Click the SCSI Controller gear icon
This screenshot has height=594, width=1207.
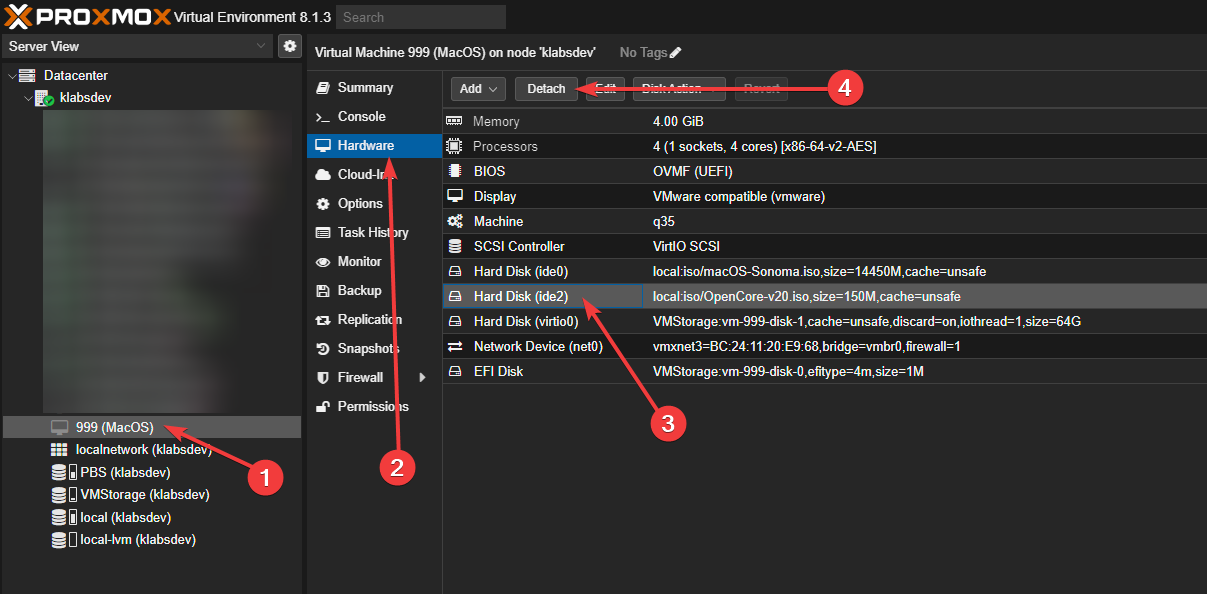coord(456,246)
